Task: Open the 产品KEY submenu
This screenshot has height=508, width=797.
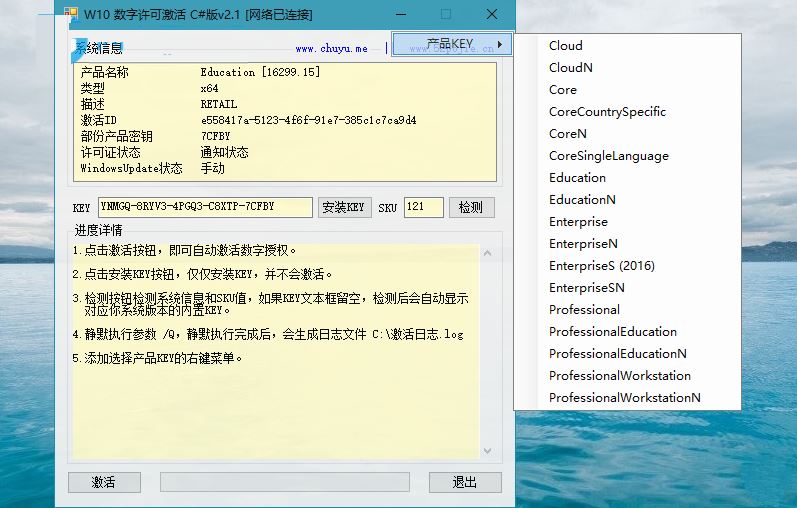Action: (452, 44)
